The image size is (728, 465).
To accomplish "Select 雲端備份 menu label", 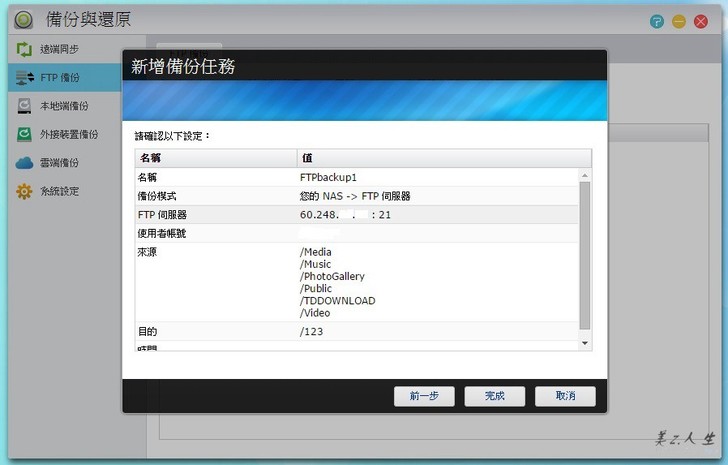I will 59,163.
